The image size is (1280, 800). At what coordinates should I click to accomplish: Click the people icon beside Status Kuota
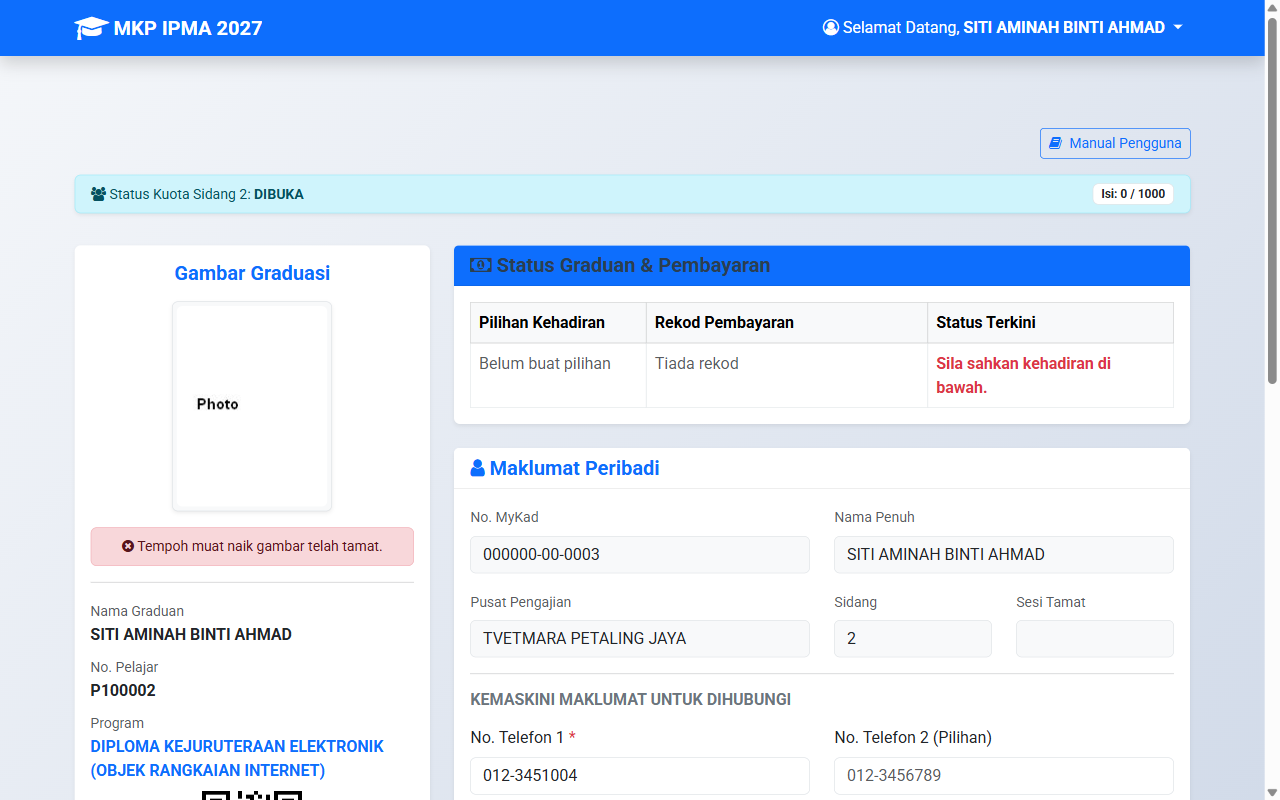[x=98, y=194]
